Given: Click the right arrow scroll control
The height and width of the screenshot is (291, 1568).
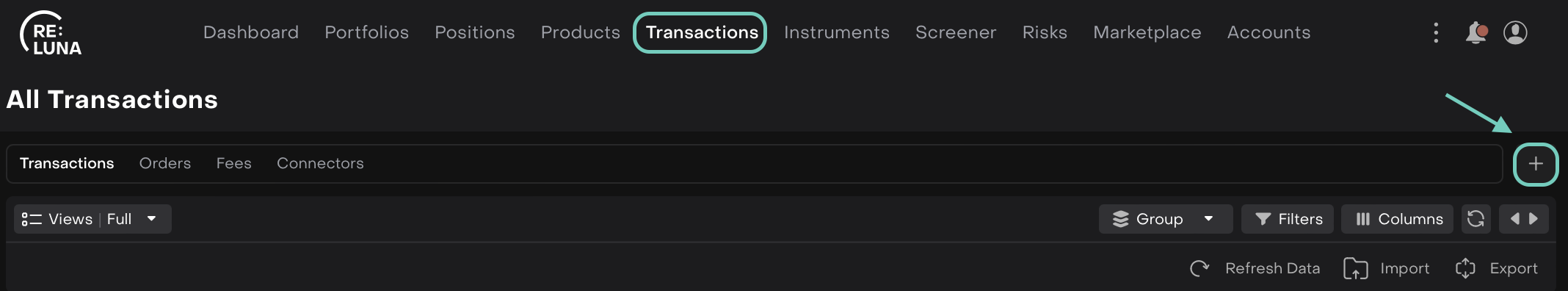Looking at the screenshot, I should (x=1533, y=219).
